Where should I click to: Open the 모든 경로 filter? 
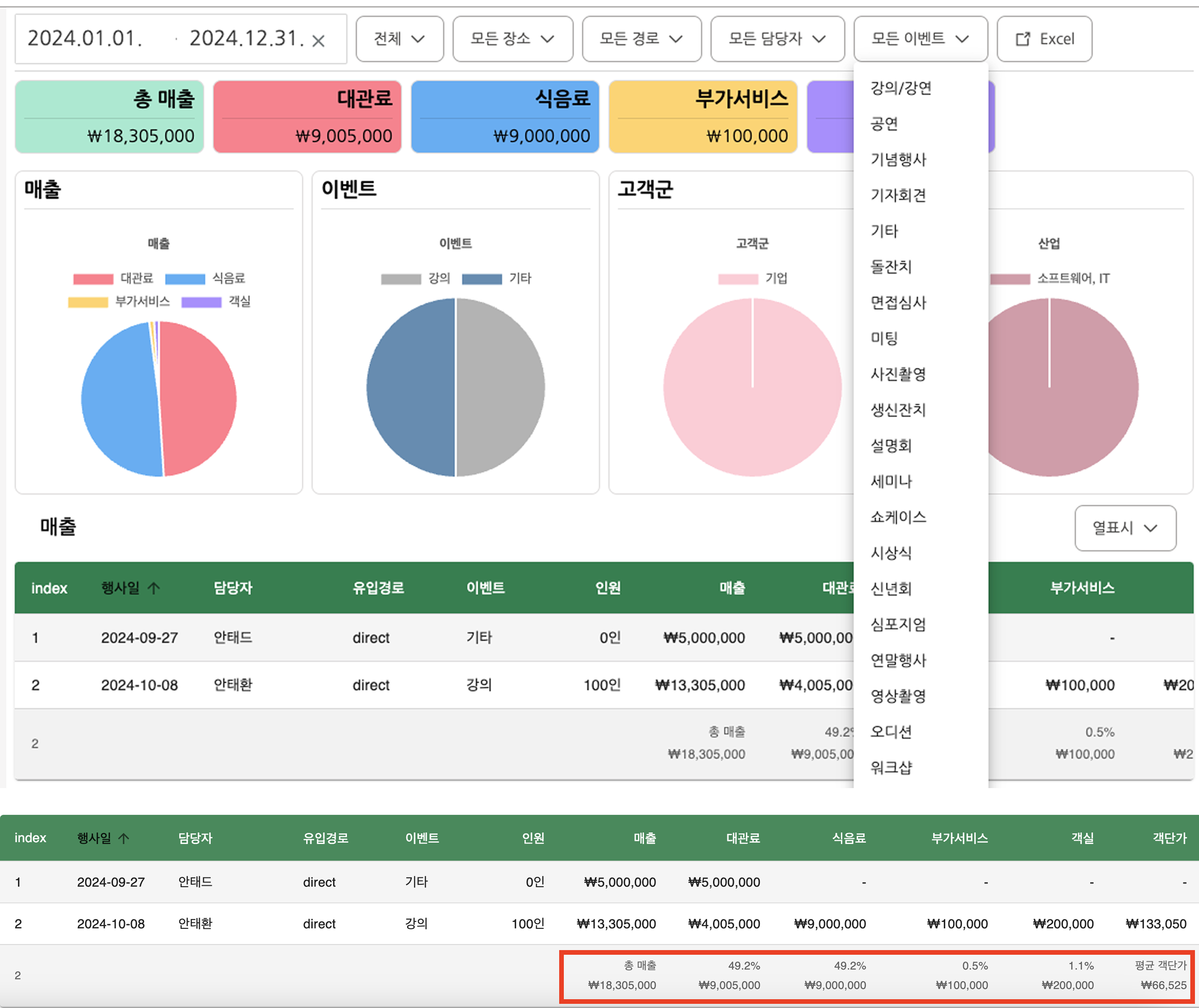[x=641, y=38]
